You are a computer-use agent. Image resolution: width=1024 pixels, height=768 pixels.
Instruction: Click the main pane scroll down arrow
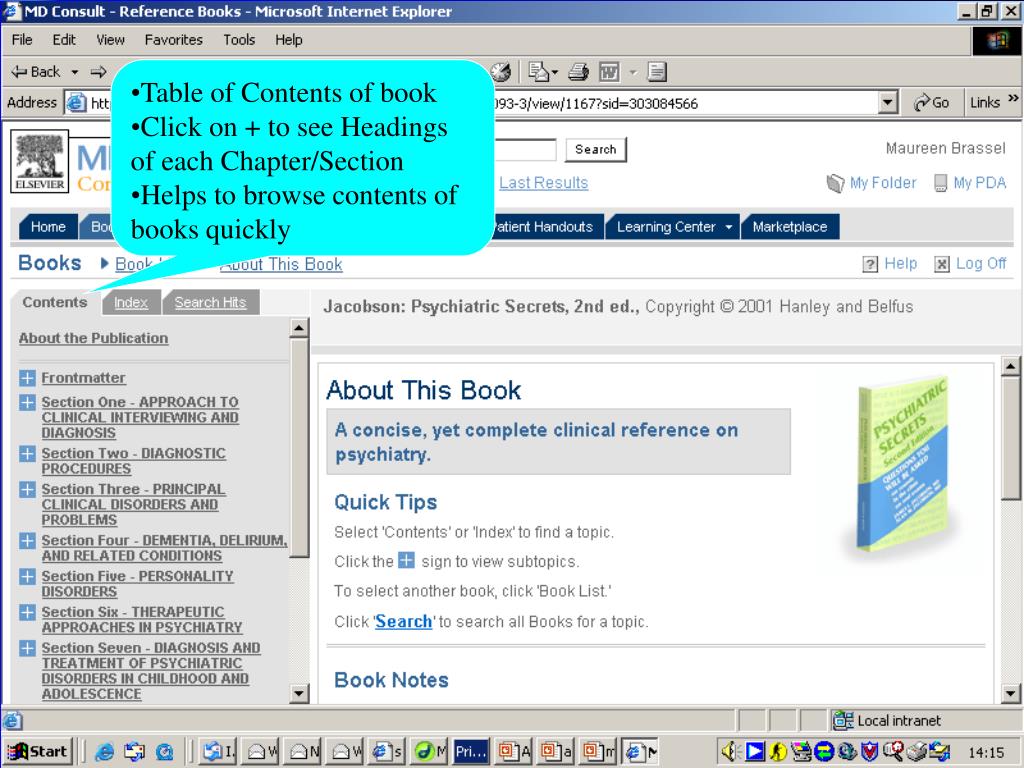coord(1010,693)
